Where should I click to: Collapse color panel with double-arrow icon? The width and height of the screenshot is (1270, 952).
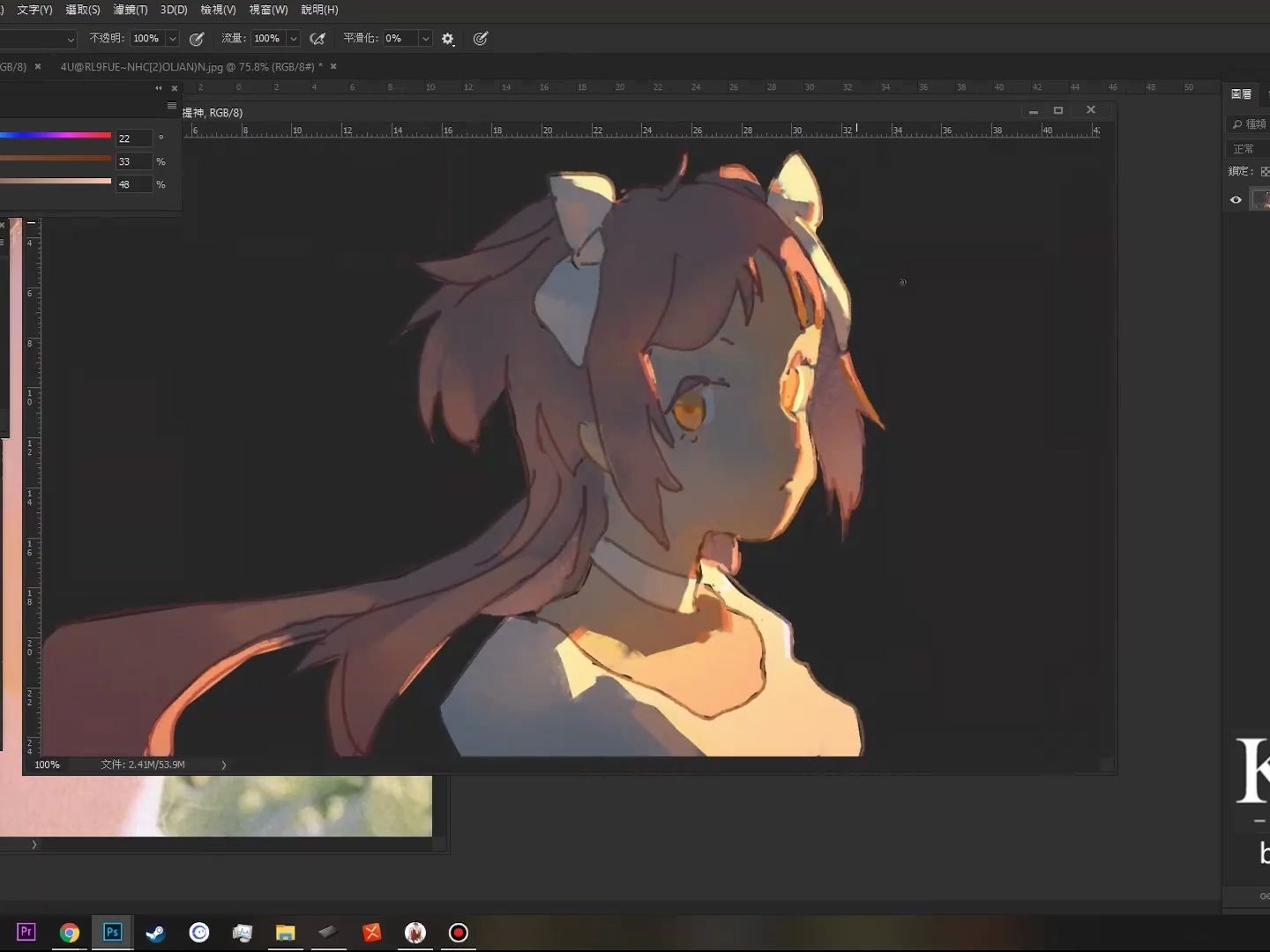[x=159, y=88]
